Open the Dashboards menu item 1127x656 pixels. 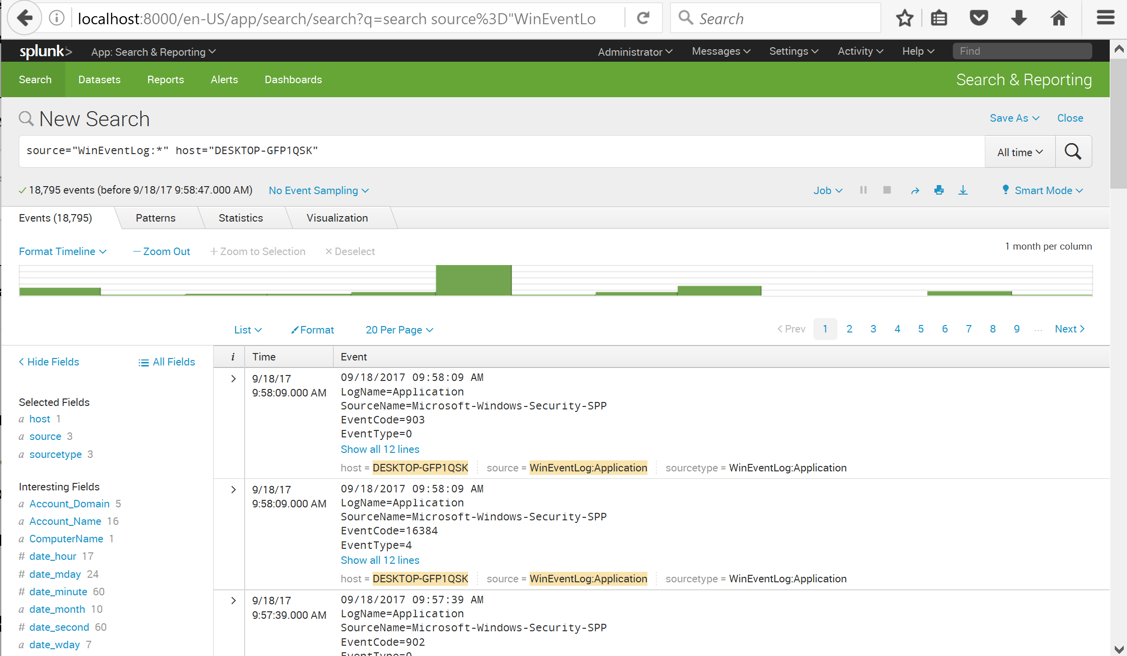[293, 80]
